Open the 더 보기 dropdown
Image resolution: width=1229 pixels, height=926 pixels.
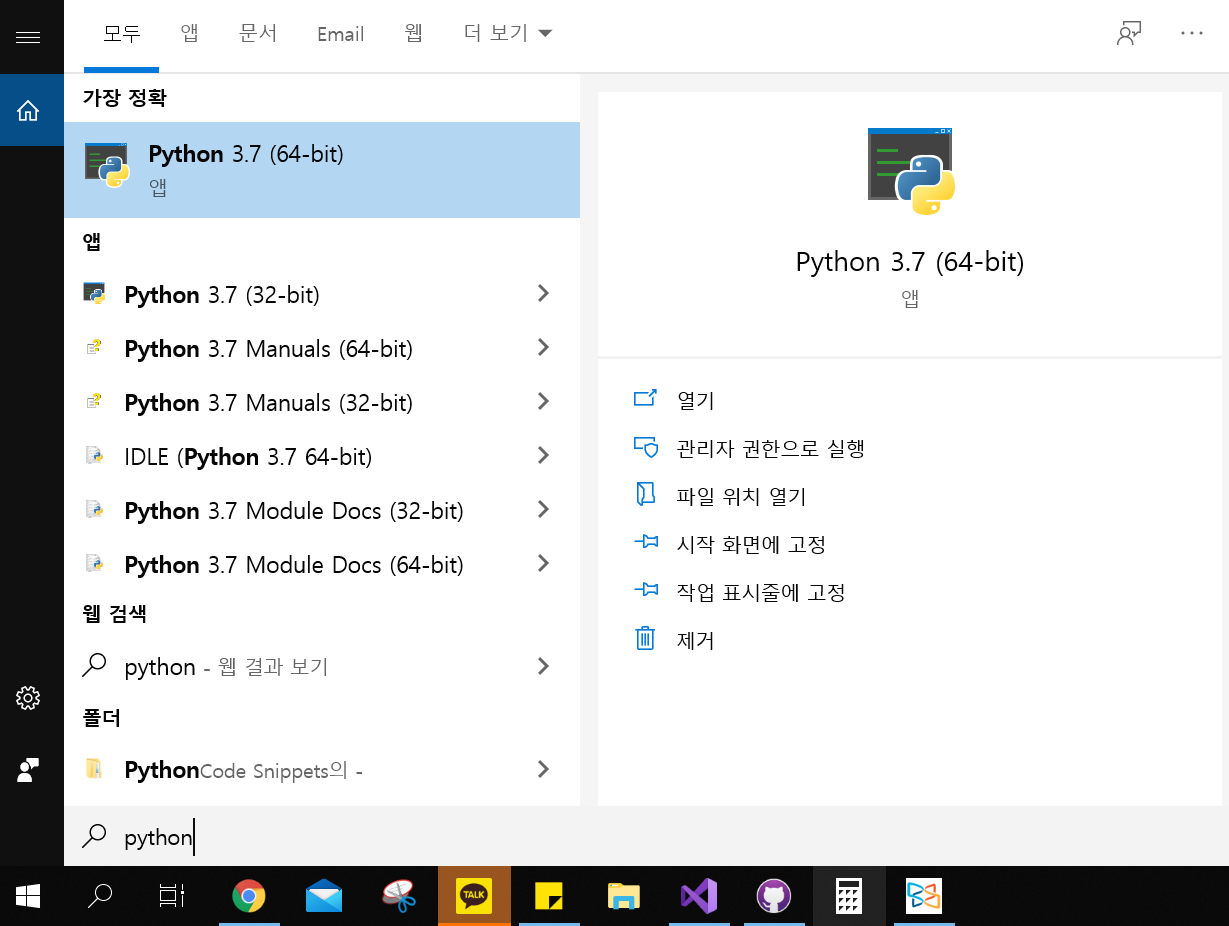508,34
